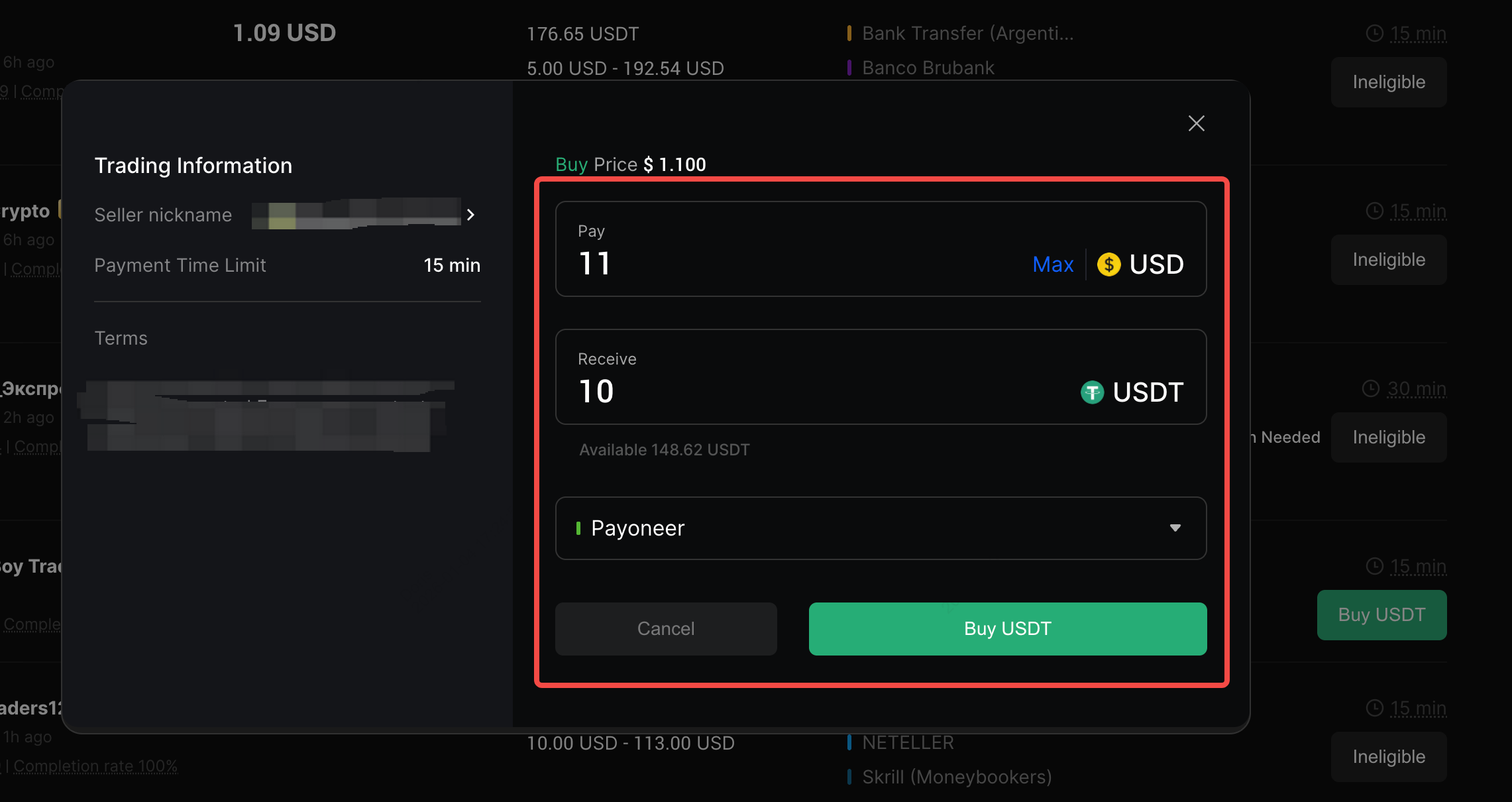
Task: Focus the Receive amount input field
Action: [x=795, y=391]
